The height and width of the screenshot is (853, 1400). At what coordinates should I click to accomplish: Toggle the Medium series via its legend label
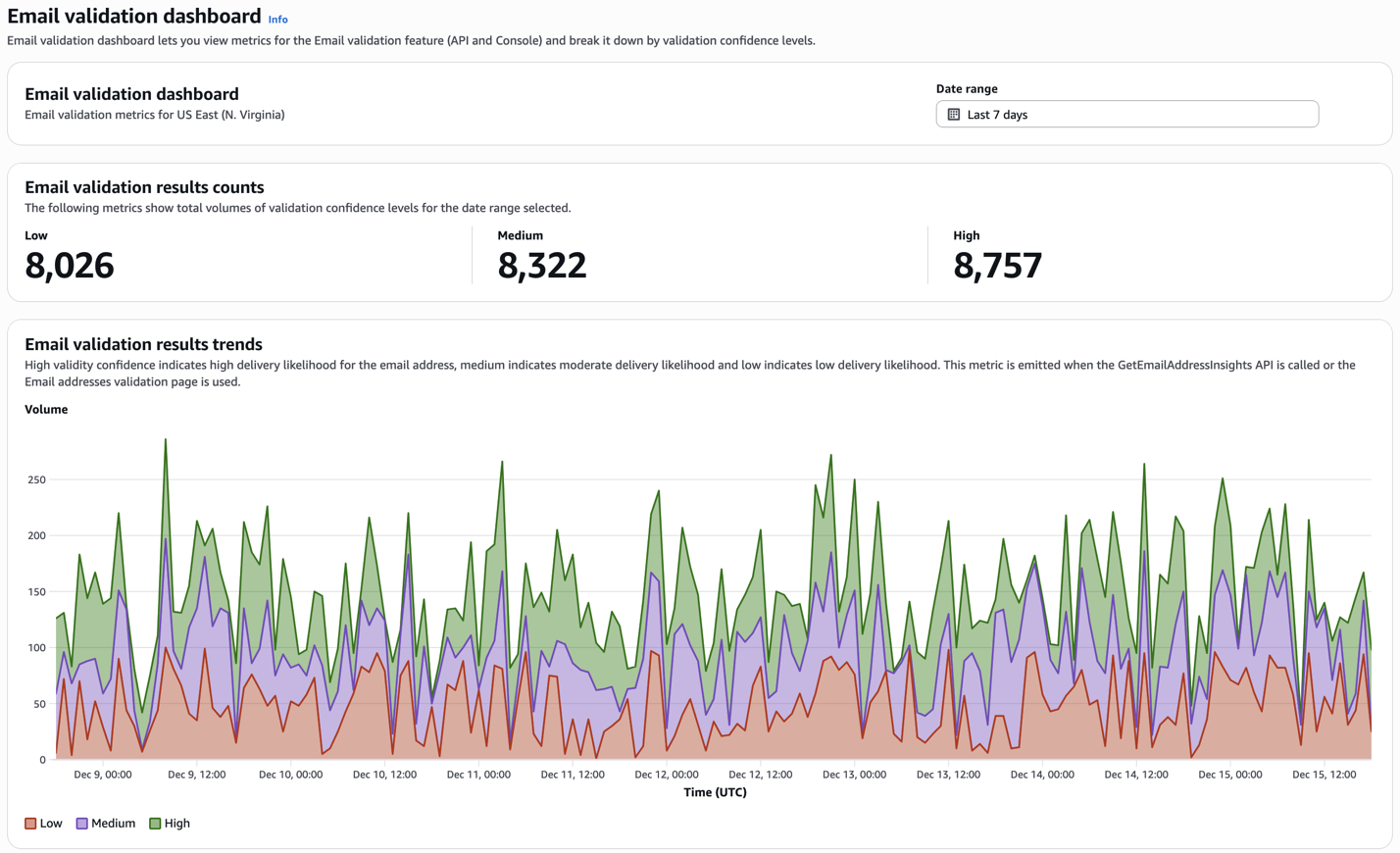pos(113,824)
